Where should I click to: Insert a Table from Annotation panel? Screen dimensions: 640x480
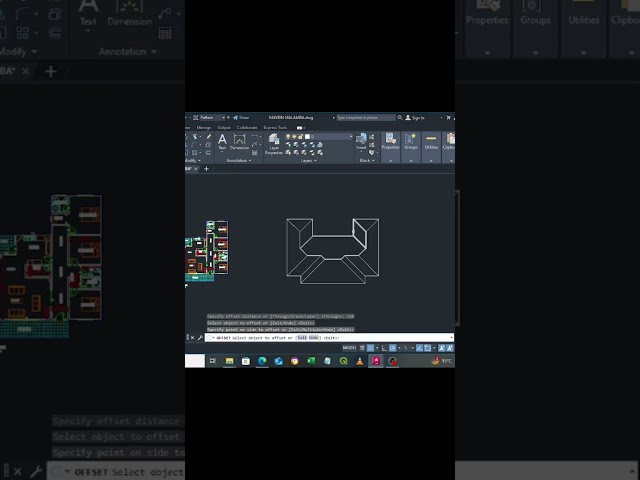pyautogui.click(x=255, y=153)
